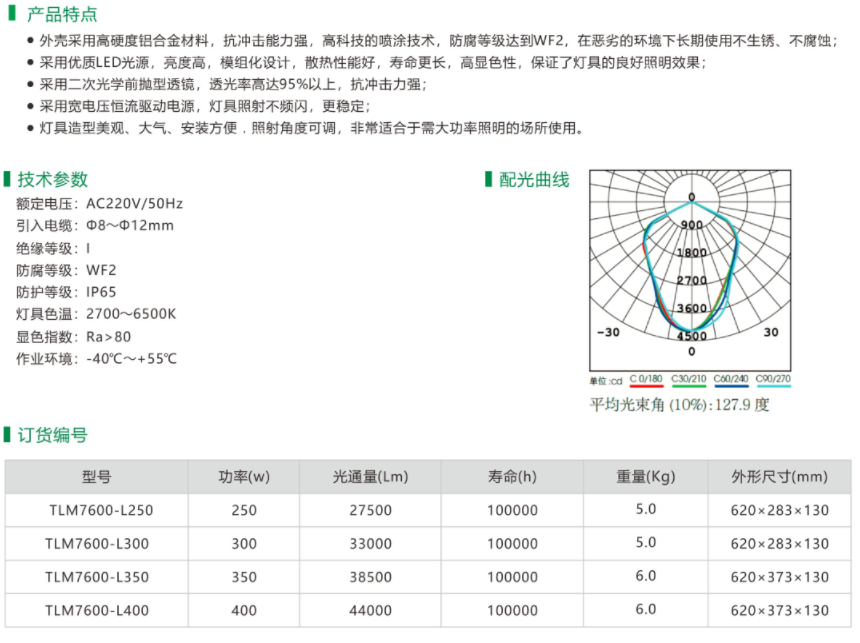
Task: Click the green marker beside 订货编号 heading
Action: coord(10,435)
